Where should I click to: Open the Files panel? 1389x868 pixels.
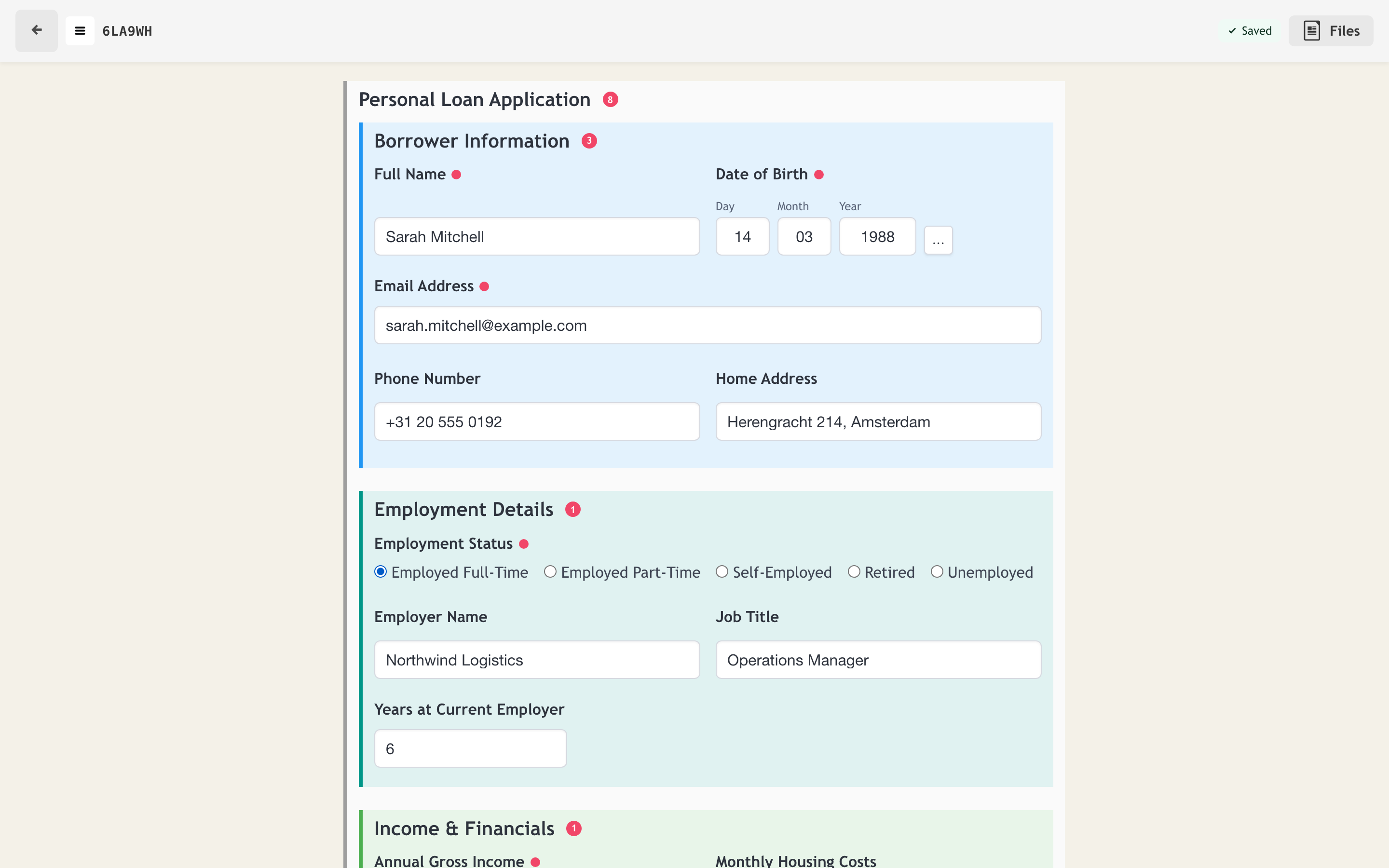point(1331,30)
